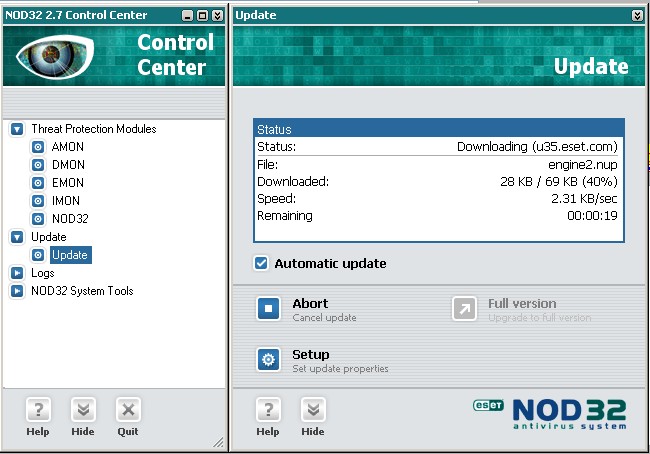The image size is (650, 454).
Task: Click the 2.31 KB/sec speed value
Action: tap(584, 199)
